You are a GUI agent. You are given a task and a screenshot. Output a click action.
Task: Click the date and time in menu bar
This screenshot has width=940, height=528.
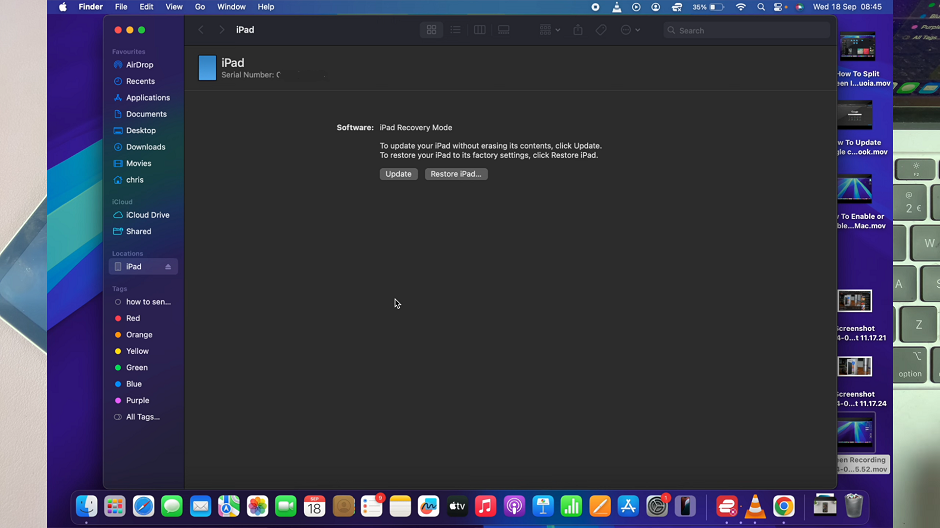(847, 7)
